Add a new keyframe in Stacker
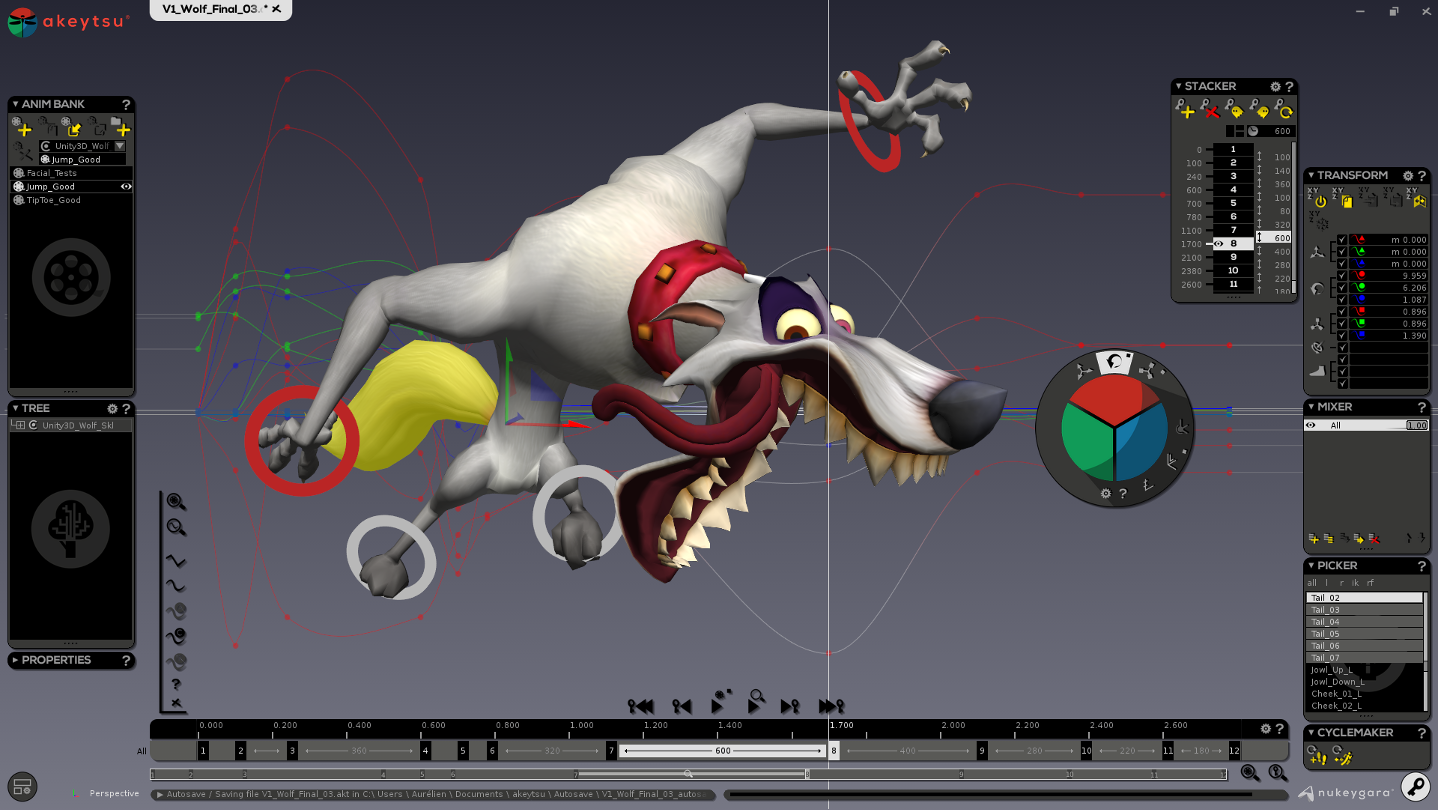Viewport: 1438px width, 810px height. click(x=1185, y=109)
